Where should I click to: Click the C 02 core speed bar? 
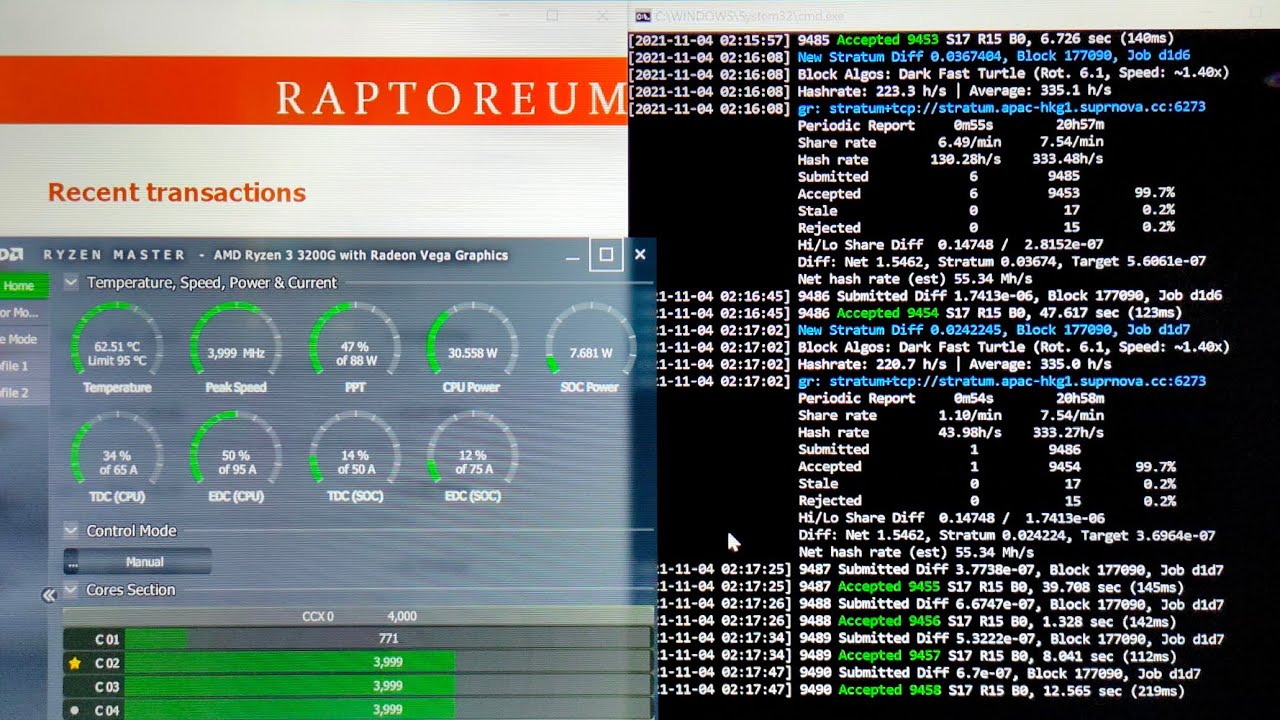click(x=388, y=663)
